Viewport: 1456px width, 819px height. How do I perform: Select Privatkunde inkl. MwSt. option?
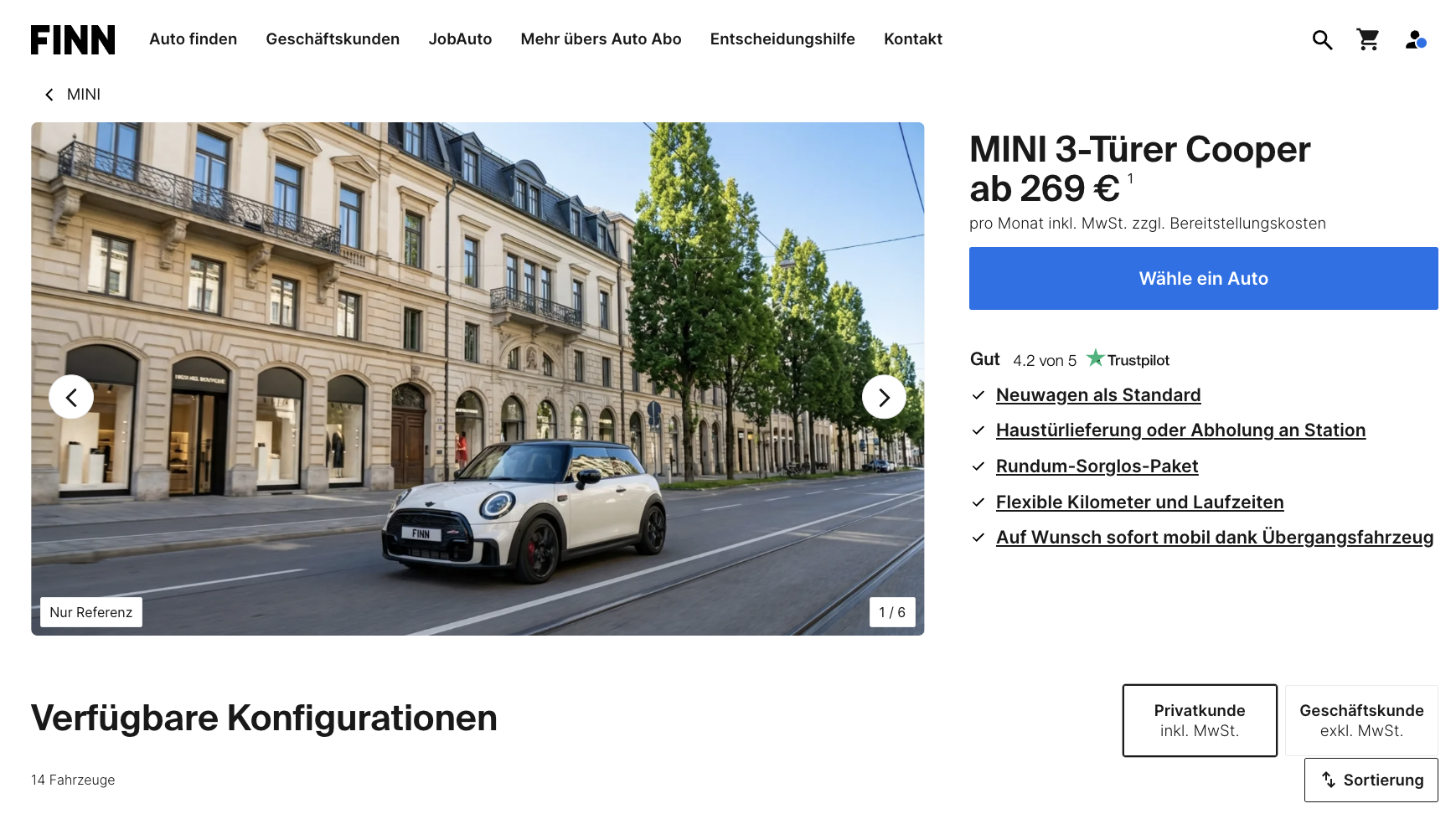(1200, 720)
